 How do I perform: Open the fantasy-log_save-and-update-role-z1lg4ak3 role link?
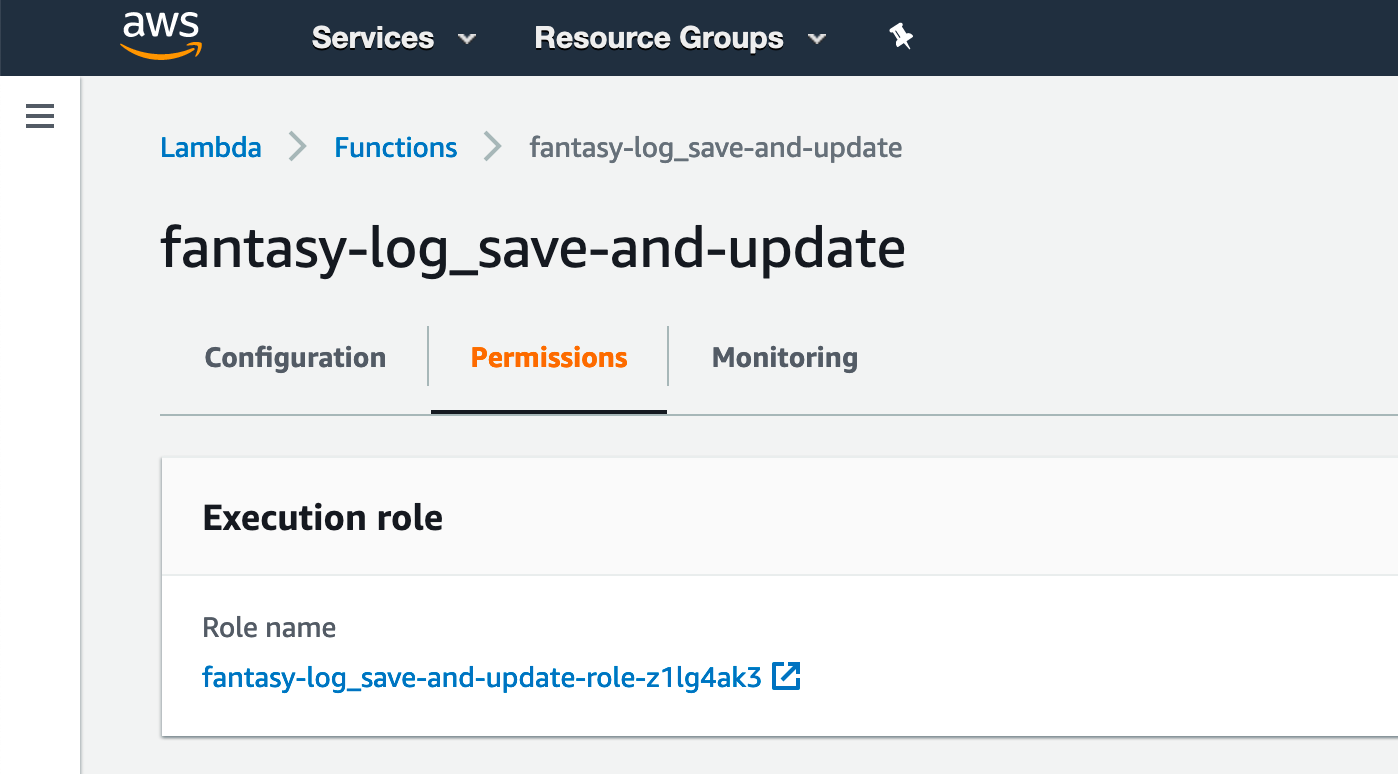(482, 678)
